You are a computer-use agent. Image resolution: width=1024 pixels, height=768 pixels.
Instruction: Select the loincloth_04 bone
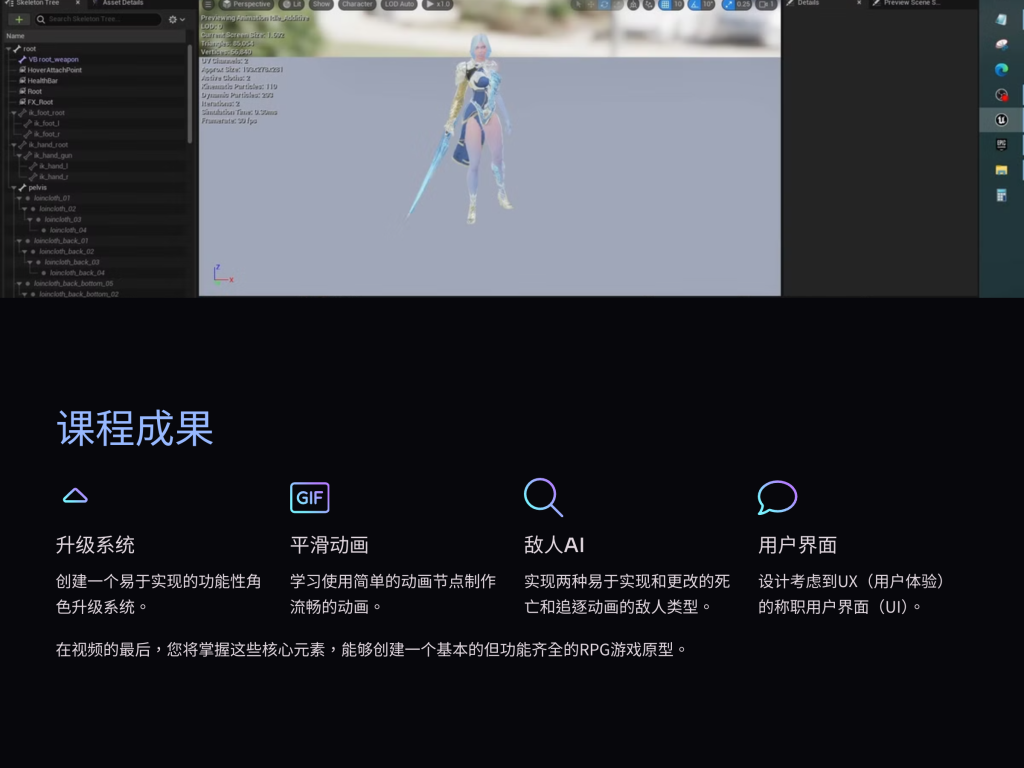[68, 230]
